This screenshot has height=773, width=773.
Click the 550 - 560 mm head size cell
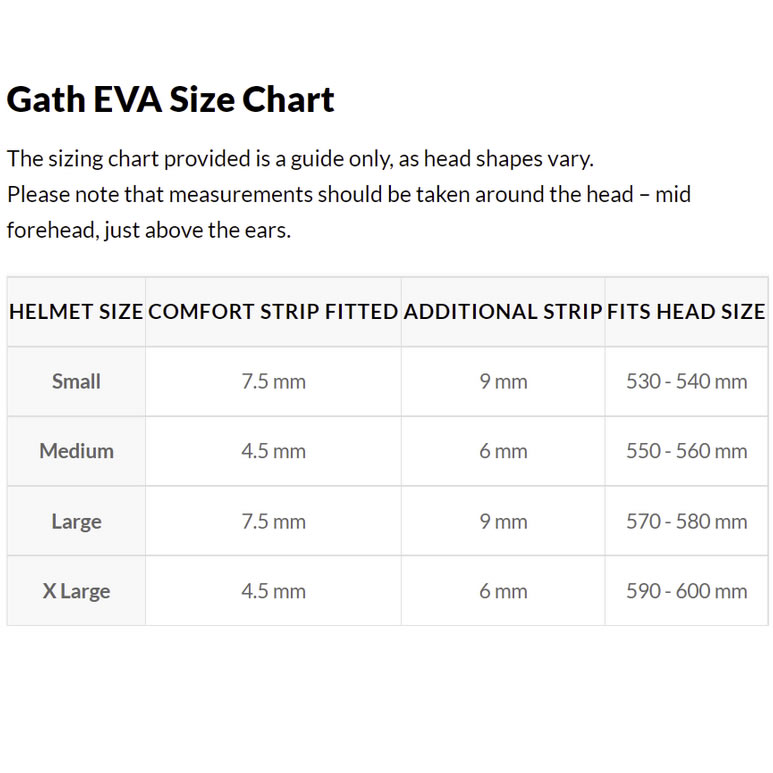click(x=686, y=451)
